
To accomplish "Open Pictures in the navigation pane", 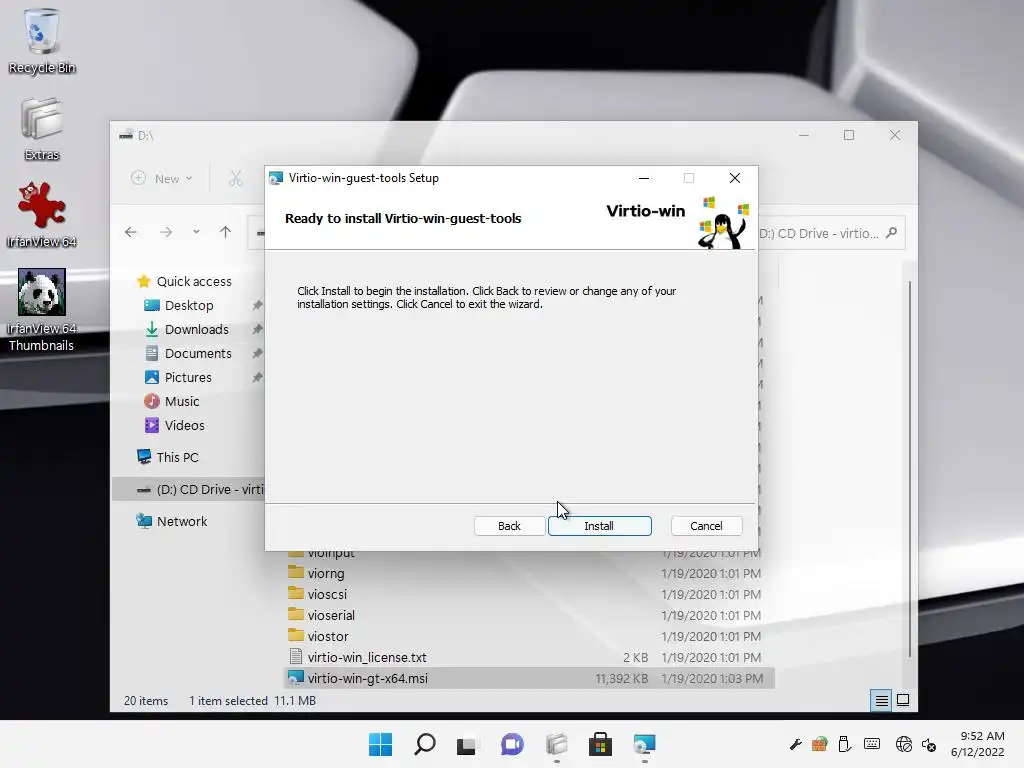I will 187,377.
